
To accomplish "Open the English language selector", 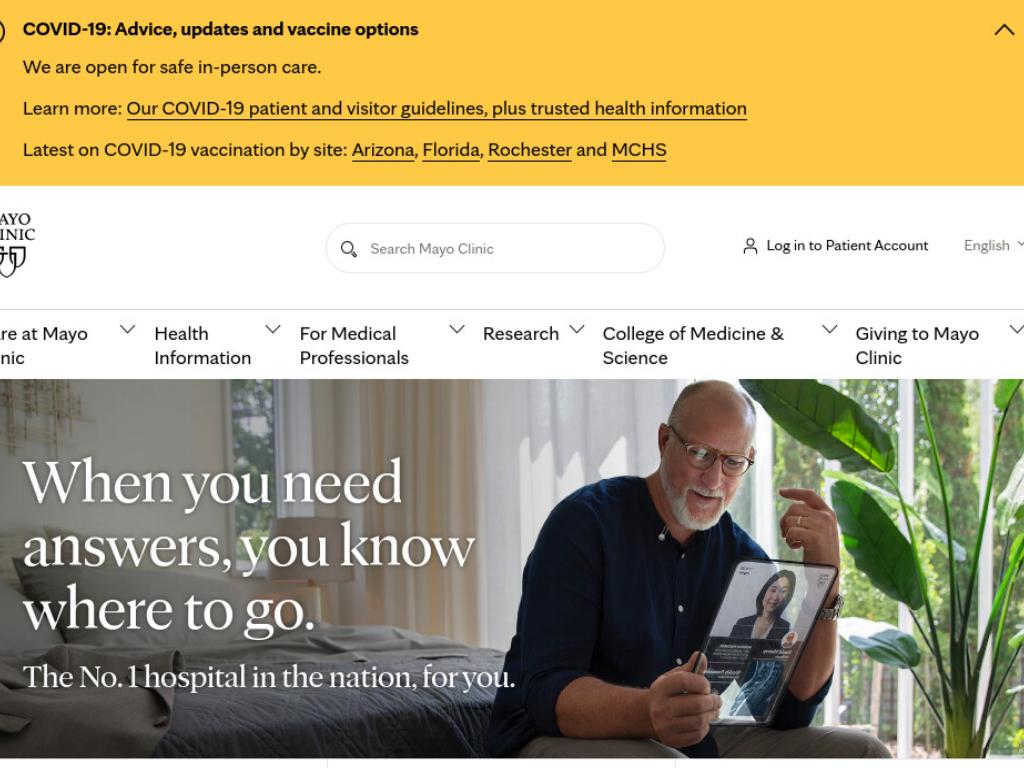I will point(993,246).
